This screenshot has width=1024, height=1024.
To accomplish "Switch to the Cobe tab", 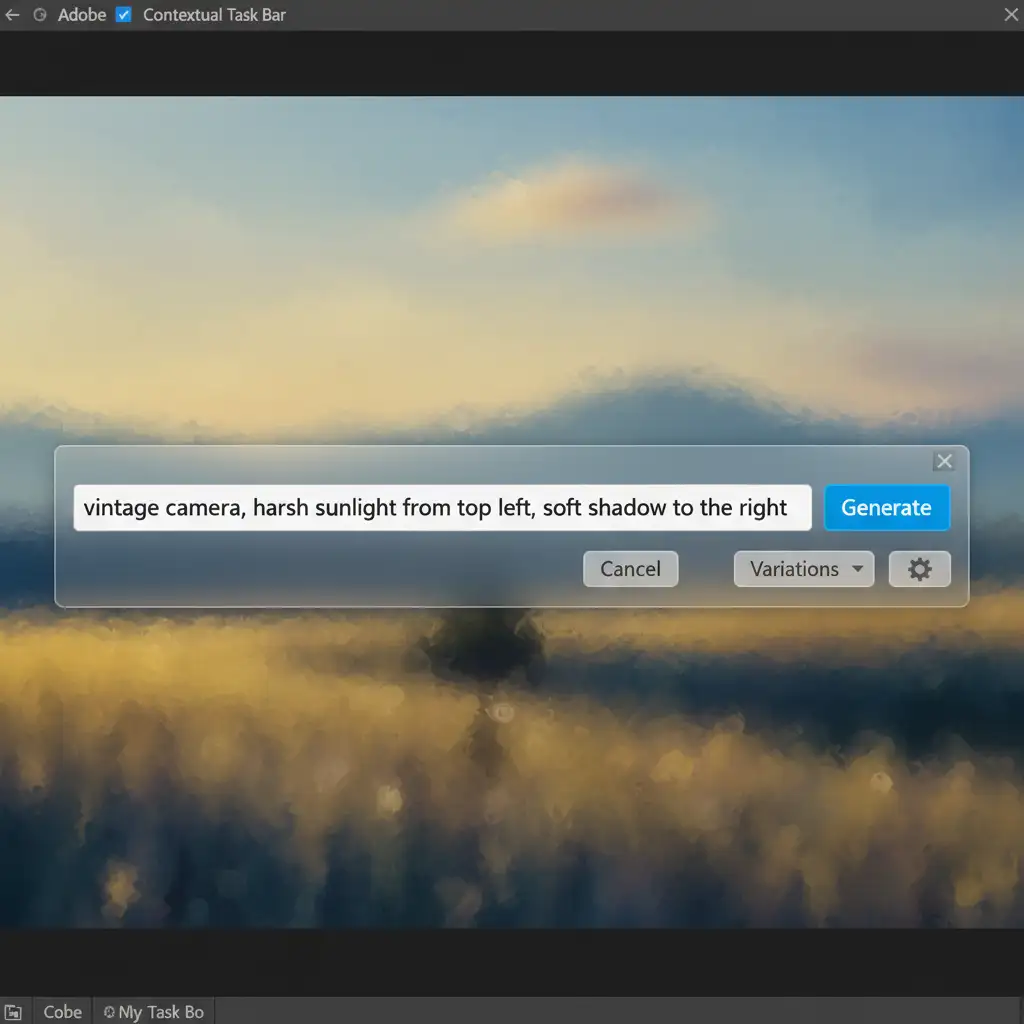I will coord(62,1012).
